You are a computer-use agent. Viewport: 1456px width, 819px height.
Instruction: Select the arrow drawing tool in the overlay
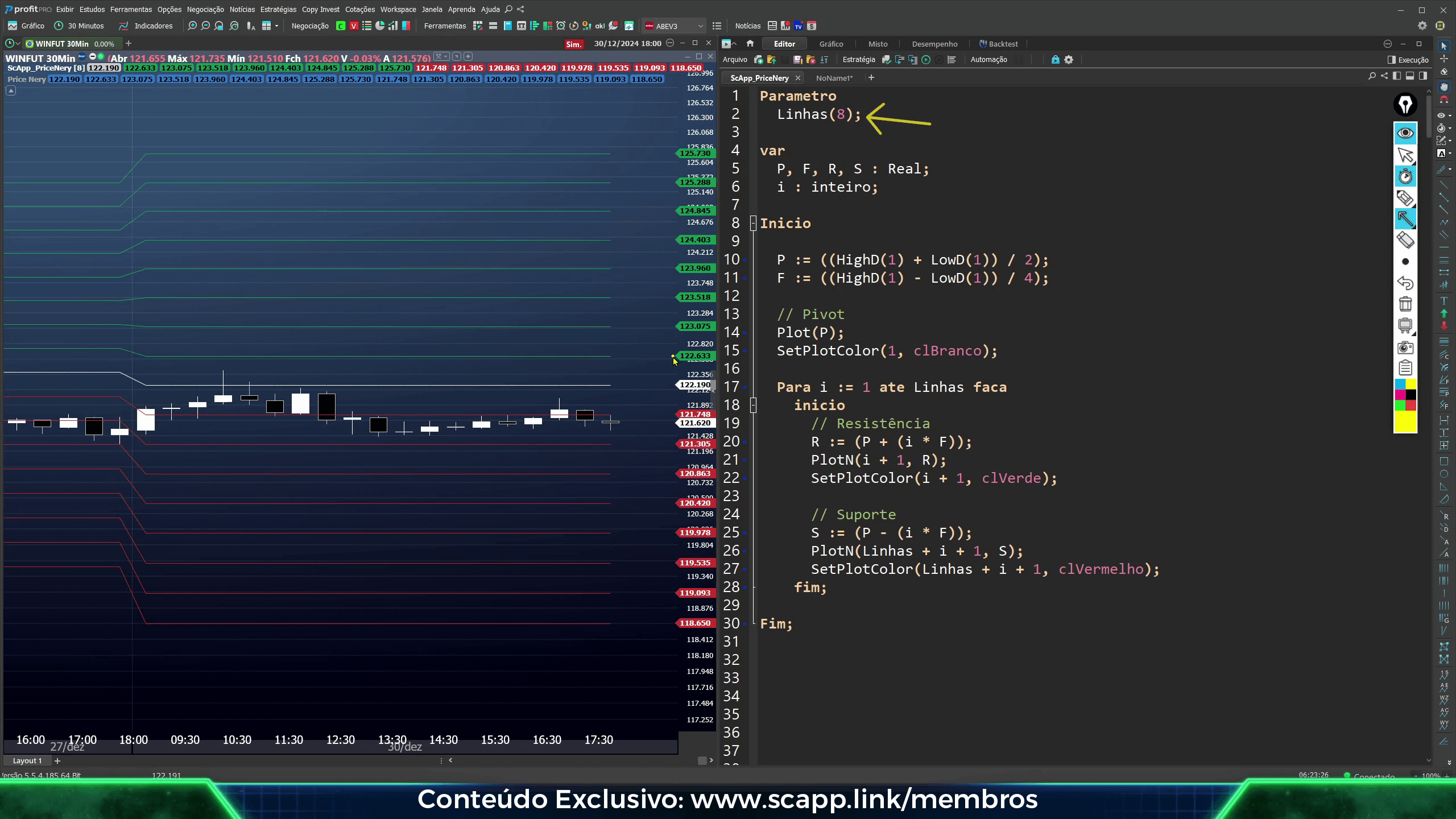pos(1405,219)
